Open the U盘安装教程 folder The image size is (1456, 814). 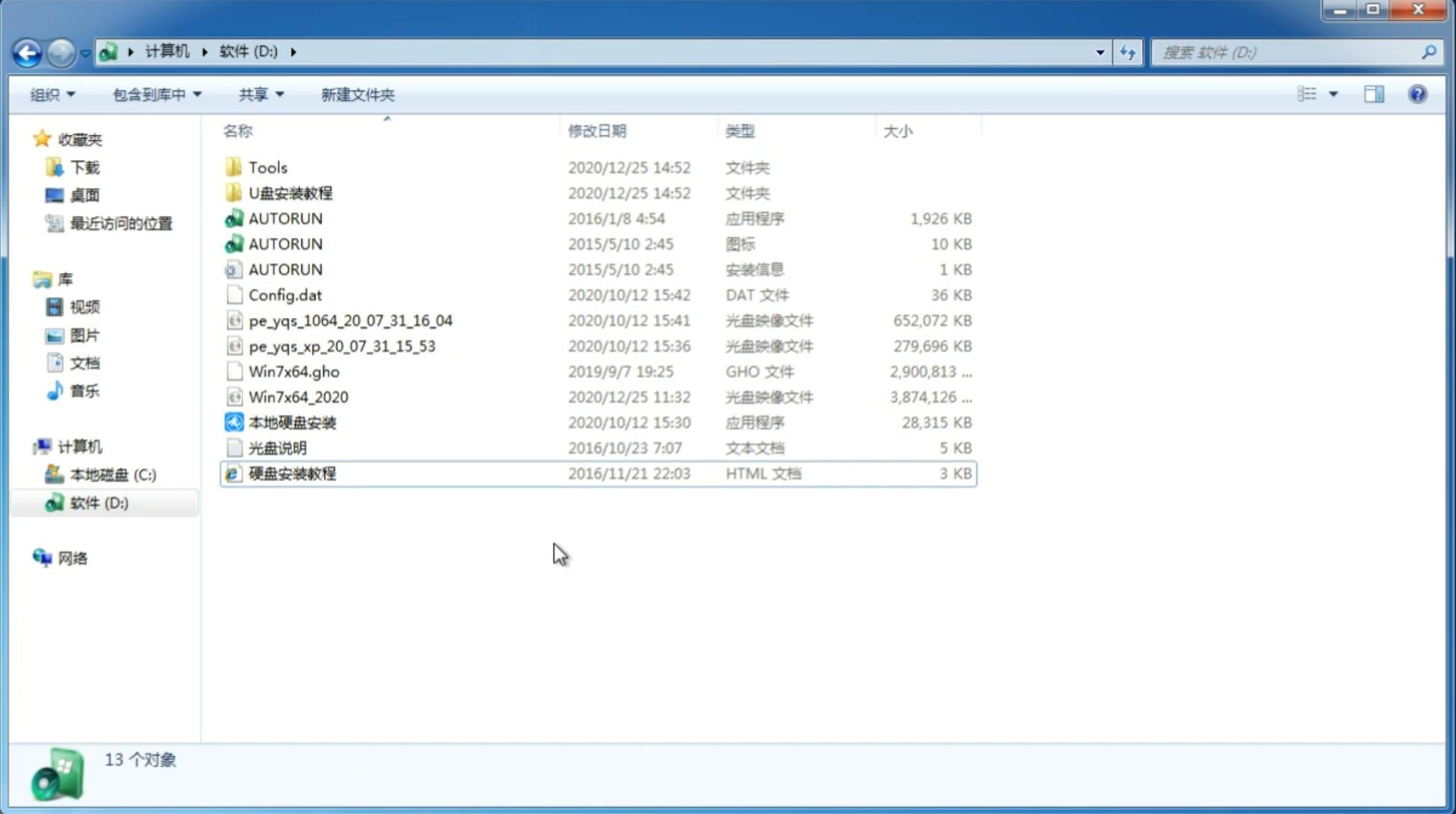tap(291, 192)
